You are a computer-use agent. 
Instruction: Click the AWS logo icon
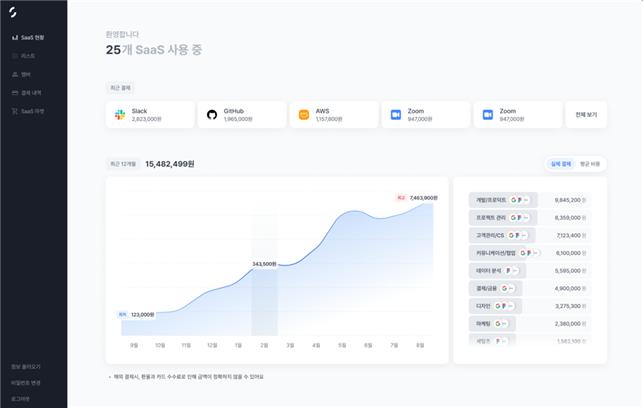[x=304, y=115]
